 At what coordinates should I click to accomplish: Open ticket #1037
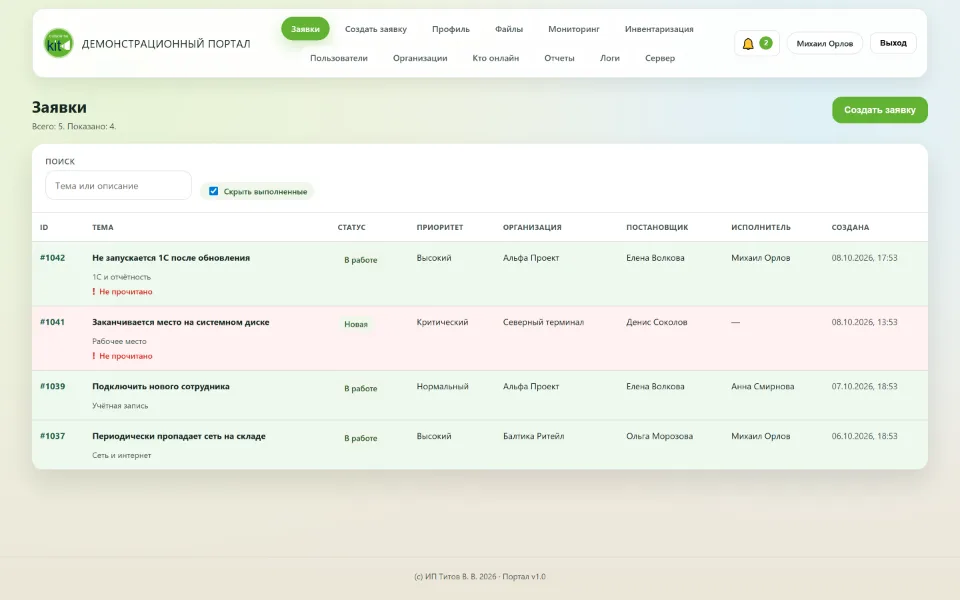(x=53, y=436)
